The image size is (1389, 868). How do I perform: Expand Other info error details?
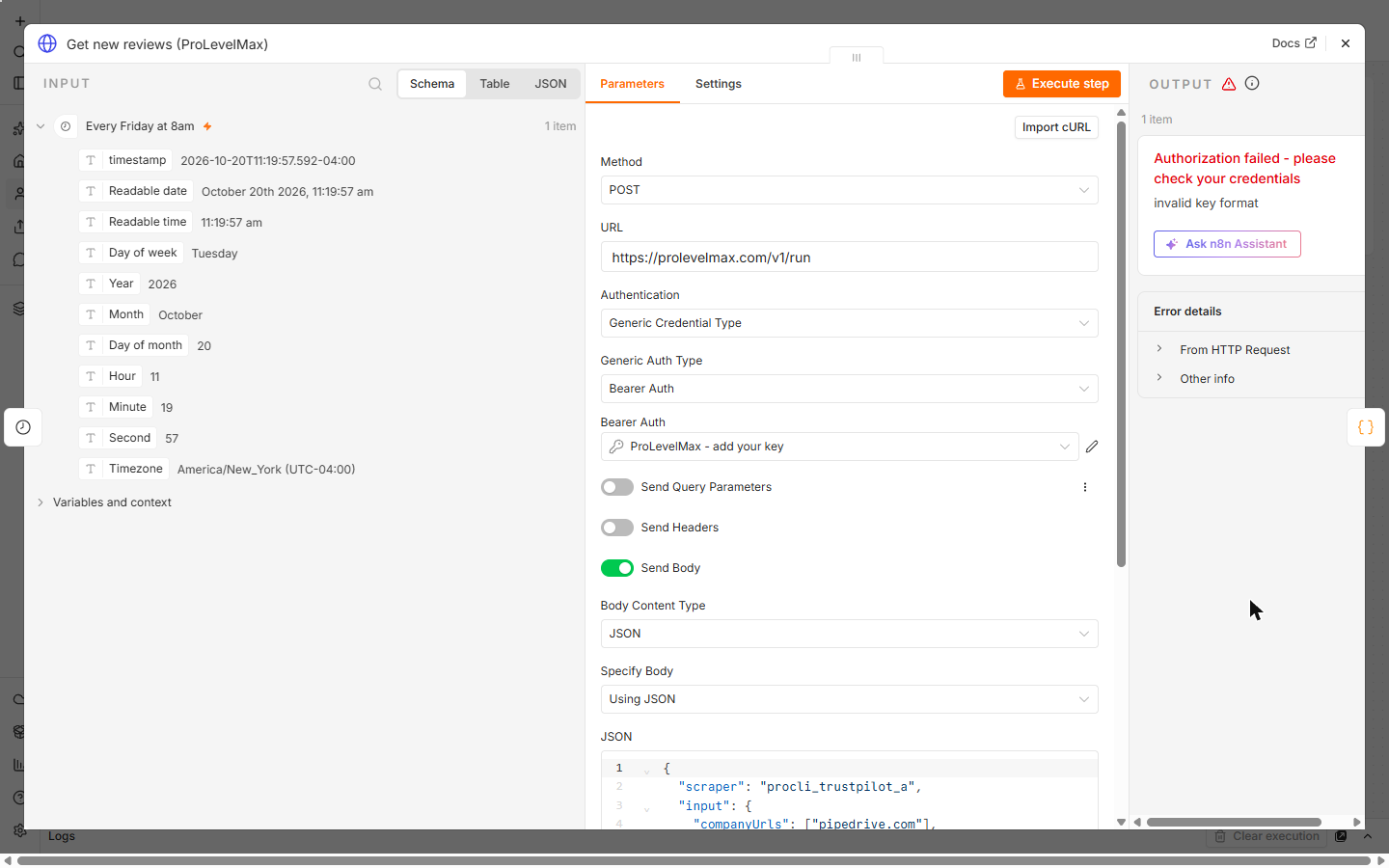[1159, 378]
